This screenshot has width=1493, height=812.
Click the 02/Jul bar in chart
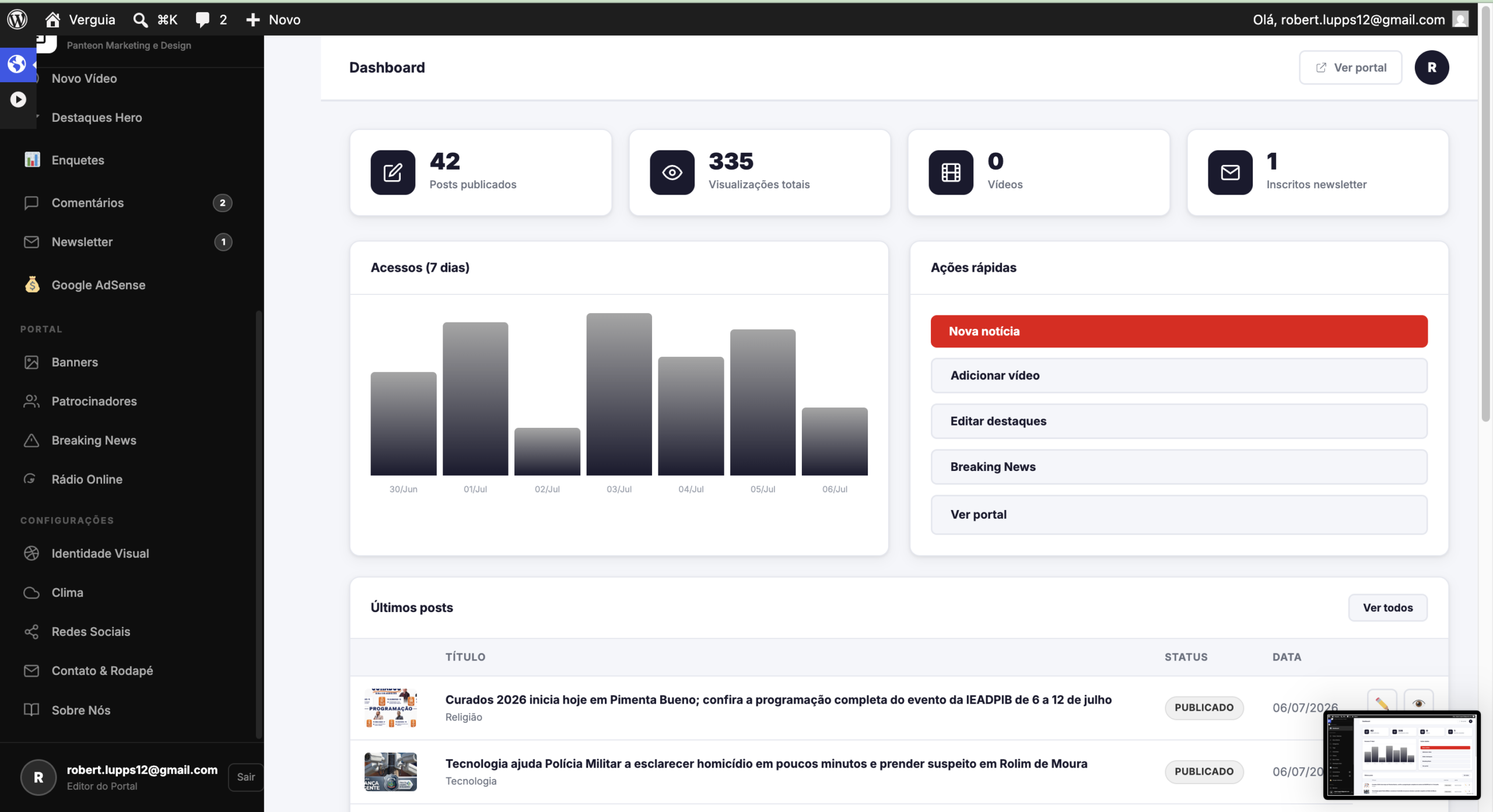(547, 451)
